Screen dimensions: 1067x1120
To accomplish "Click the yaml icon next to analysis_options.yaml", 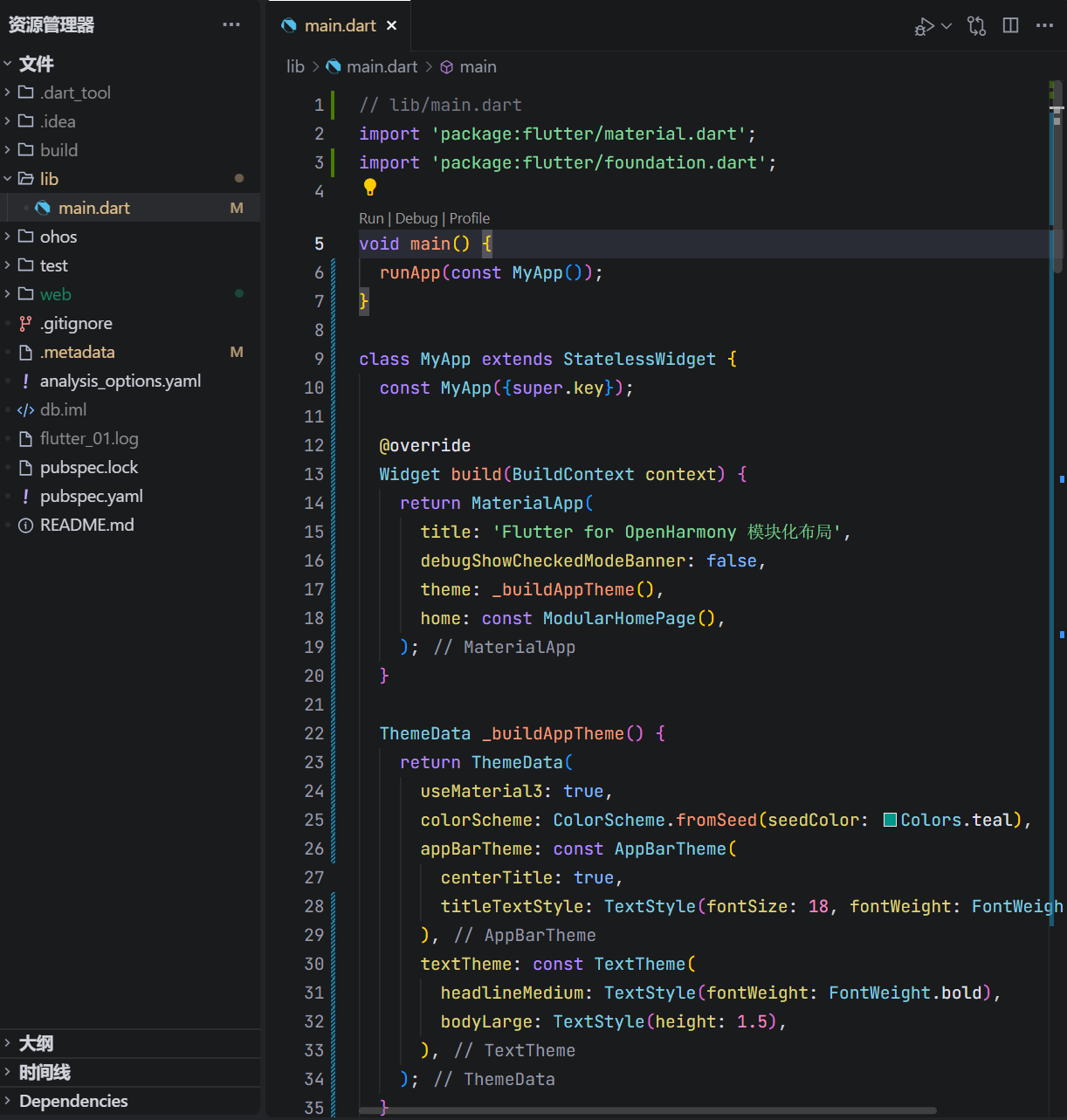I will (x=25, y=381).
